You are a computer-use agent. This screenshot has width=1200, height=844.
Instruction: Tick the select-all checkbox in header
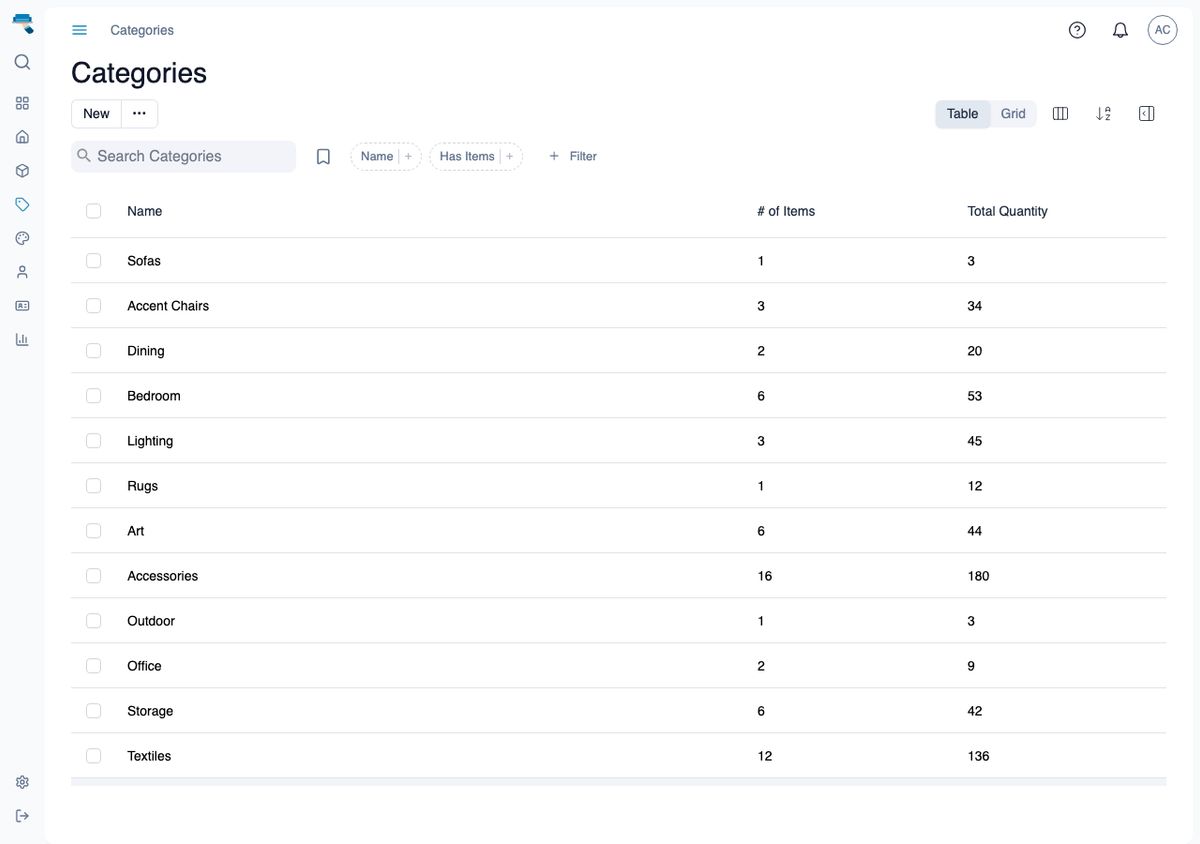click(x=93, y=211)
